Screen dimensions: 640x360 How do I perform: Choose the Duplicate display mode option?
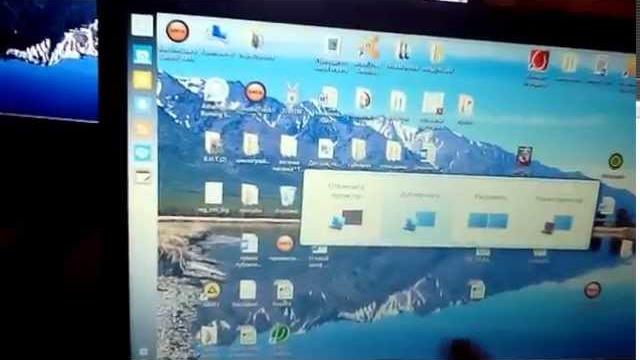click(x=419, y=210)
